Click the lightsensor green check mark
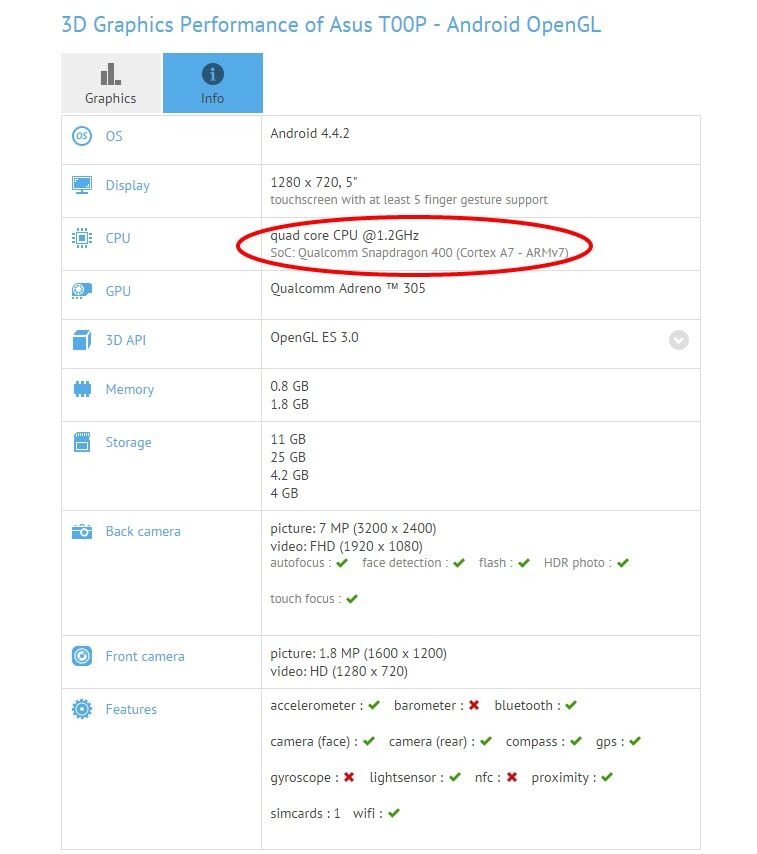Viewport: 757px width, 854px height. click(455, 777)
